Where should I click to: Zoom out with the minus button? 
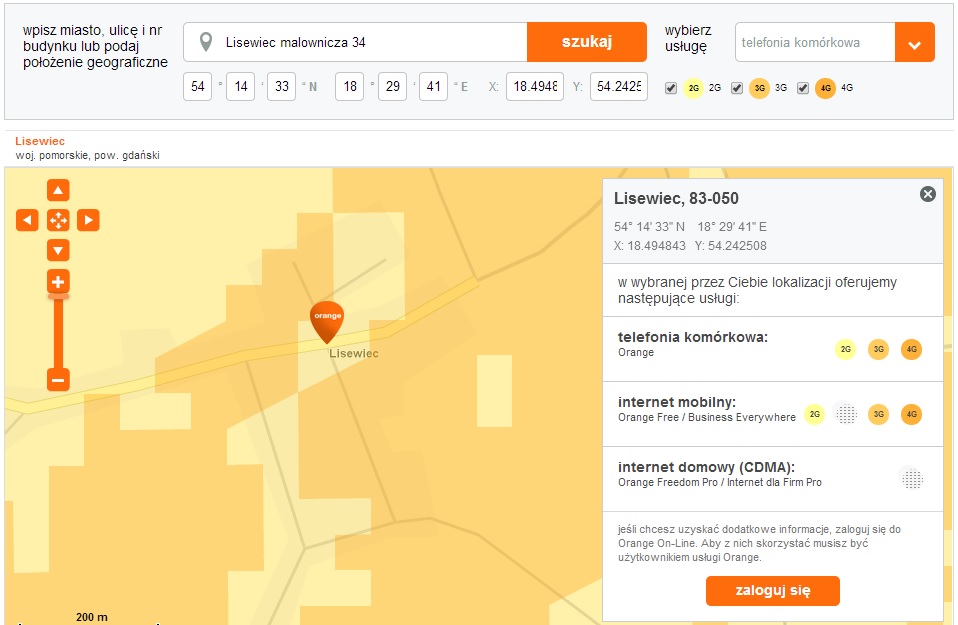[x=58, y=379]
